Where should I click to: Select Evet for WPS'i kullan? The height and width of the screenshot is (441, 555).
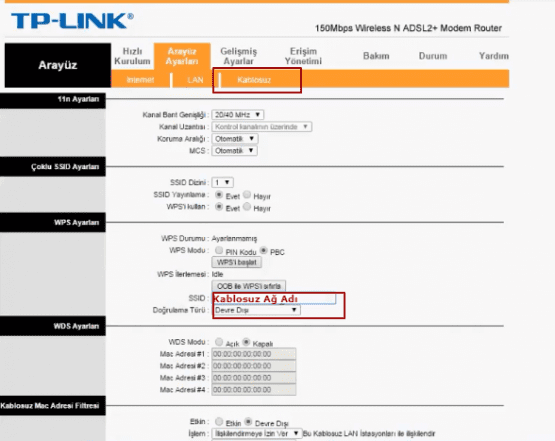[219, 207]
